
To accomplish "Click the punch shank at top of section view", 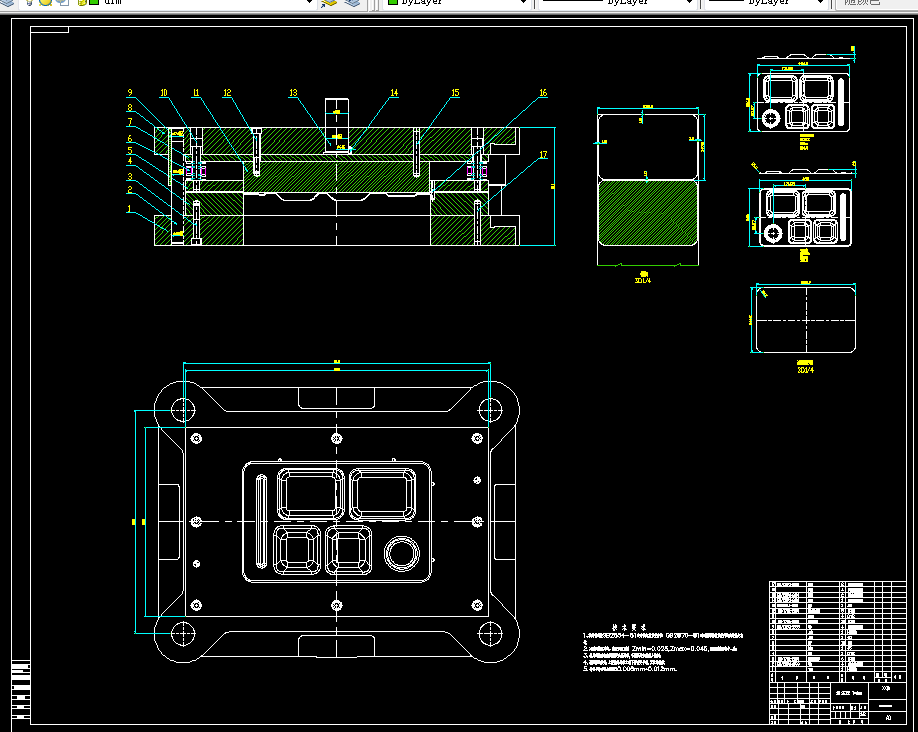I will 337,112.
